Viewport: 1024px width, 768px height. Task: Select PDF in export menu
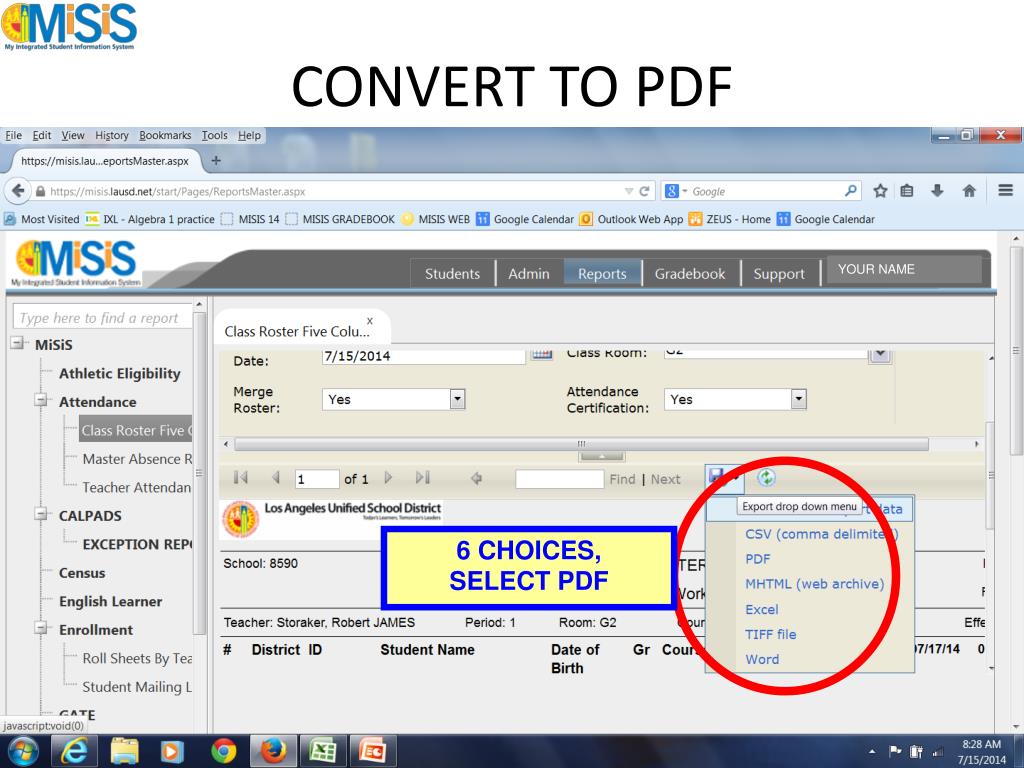[758, 559]
